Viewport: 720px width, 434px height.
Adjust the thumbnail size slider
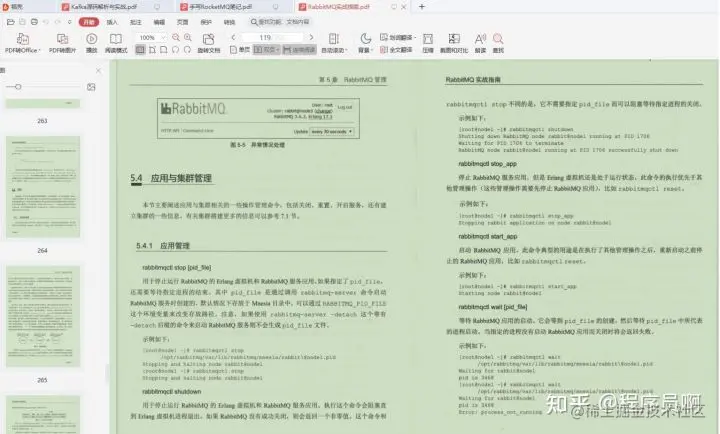pos(17,87)
